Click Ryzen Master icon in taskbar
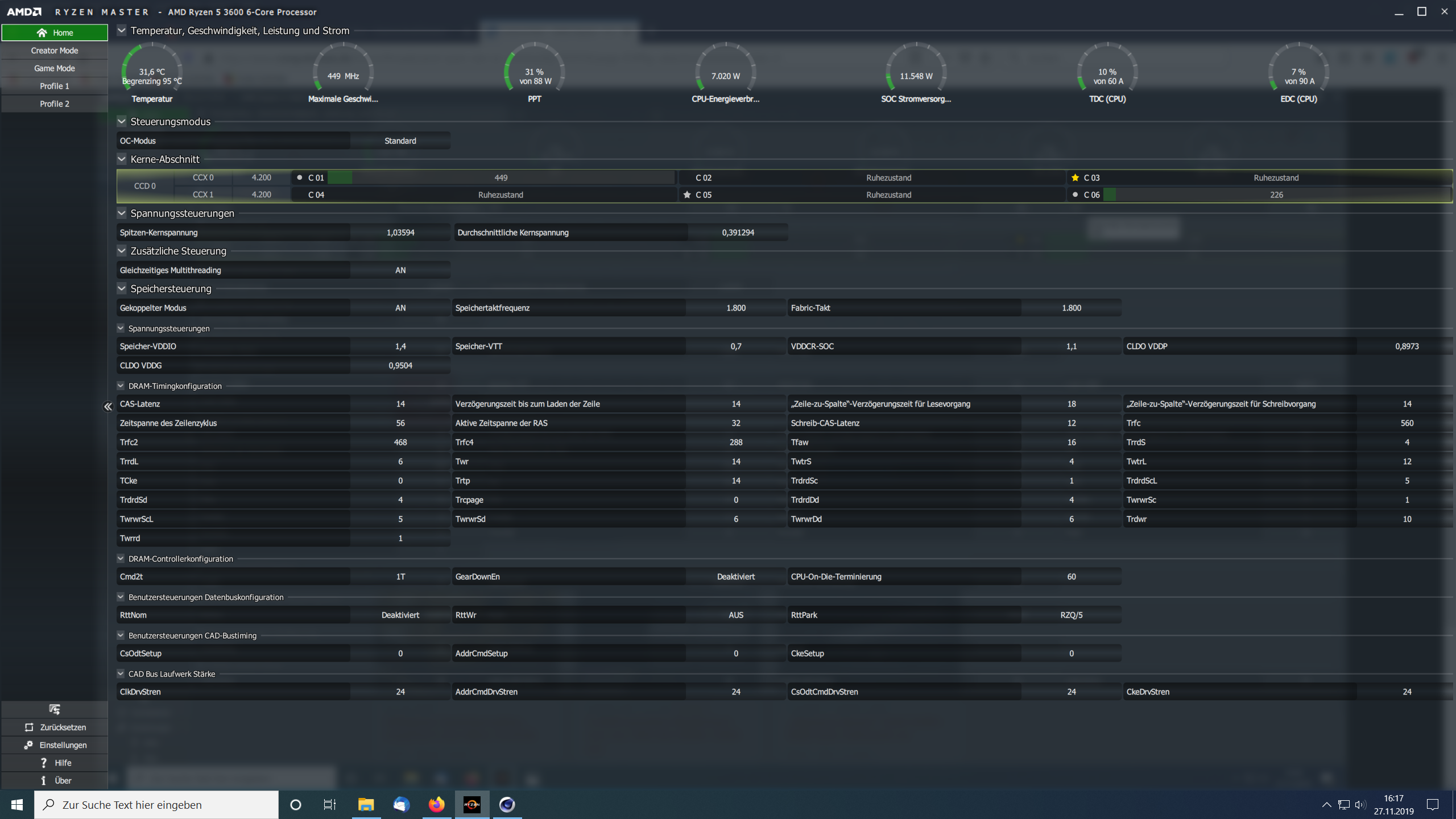The image size is (1456, 819). (471, 804)
